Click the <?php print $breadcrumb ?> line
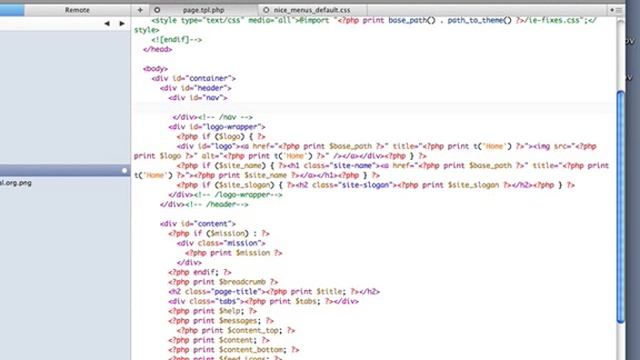The height and width of the screenshot is (360, 640). pos(223,282)
